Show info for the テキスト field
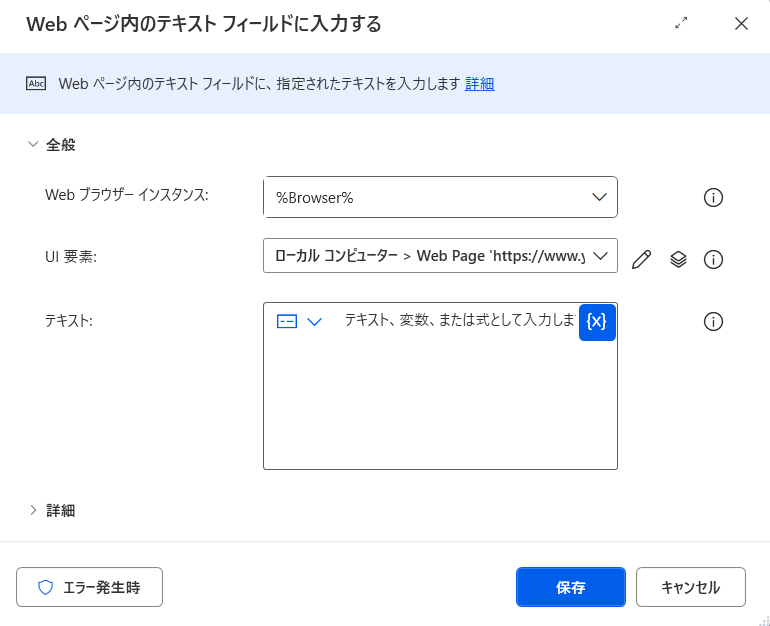The image size is (770, 626). coord(713,322)
